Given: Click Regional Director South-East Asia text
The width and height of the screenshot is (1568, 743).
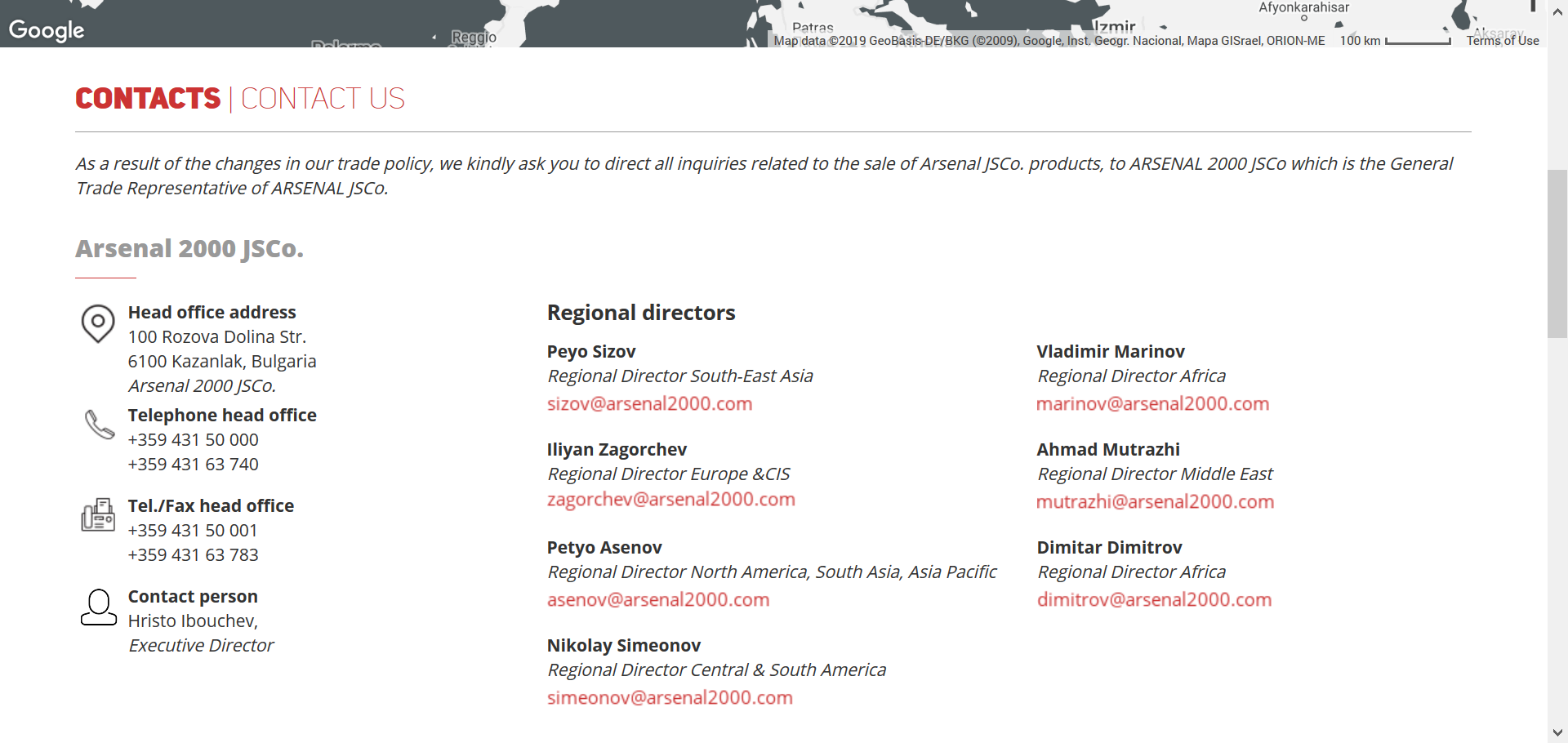Looking at the screenshot, I should tap(680, 376).
